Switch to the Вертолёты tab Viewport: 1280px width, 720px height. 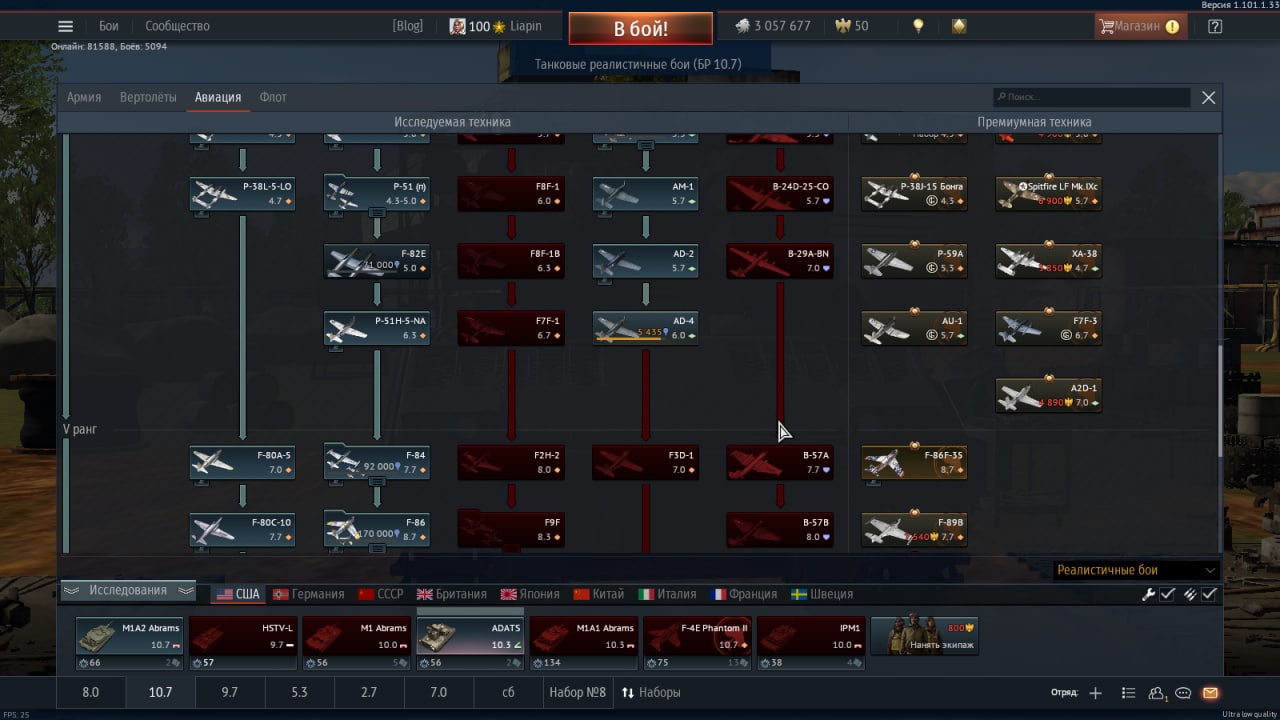(148, 97)
